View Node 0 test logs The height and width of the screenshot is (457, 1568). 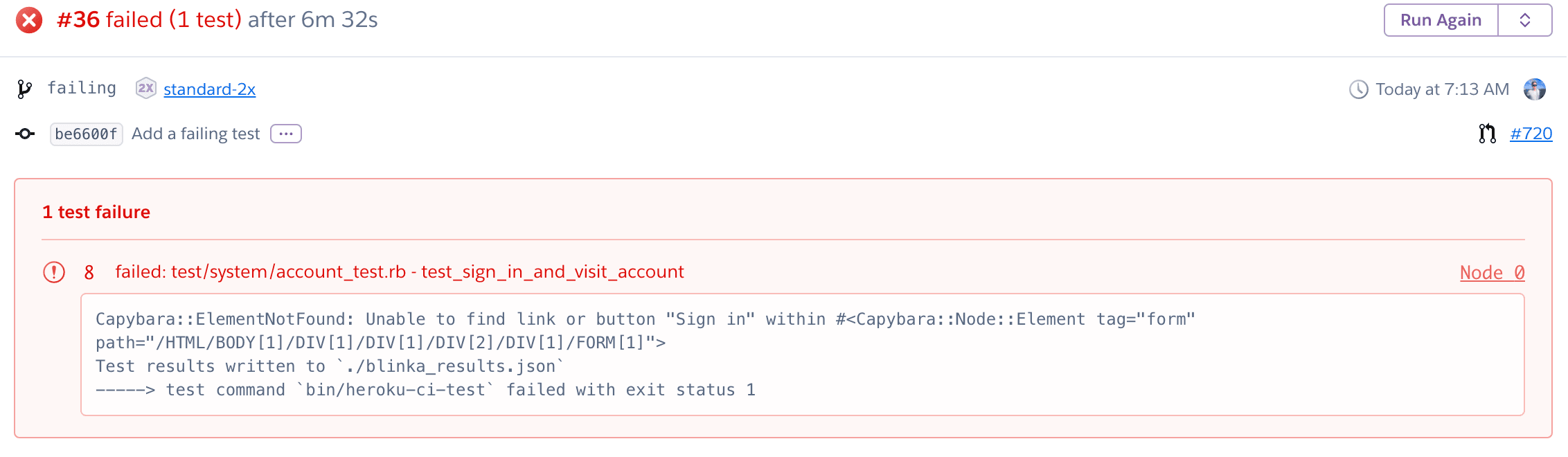pos(1492,272)
